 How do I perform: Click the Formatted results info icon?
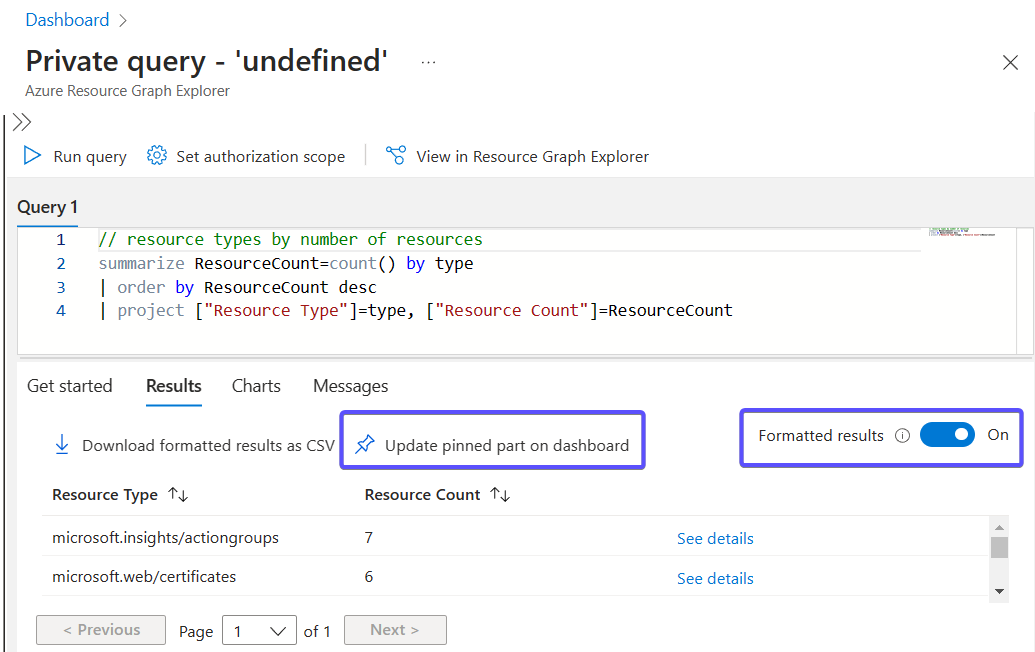902,436
